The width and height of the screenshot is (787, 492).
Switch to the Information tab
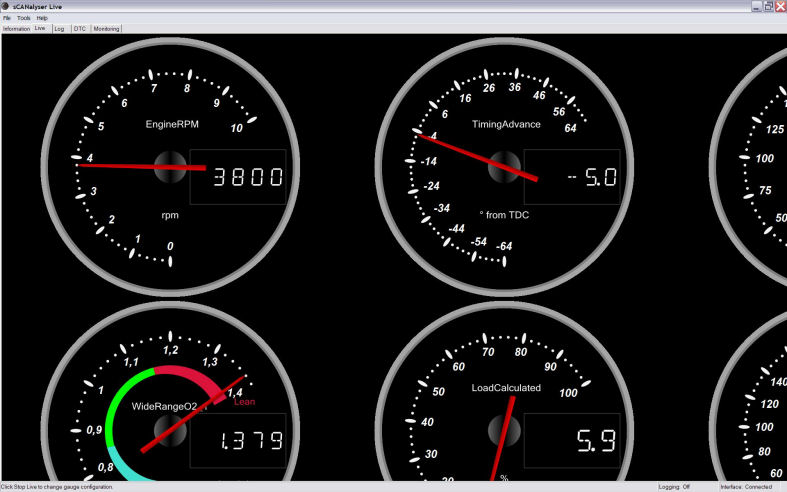(16, 29)
